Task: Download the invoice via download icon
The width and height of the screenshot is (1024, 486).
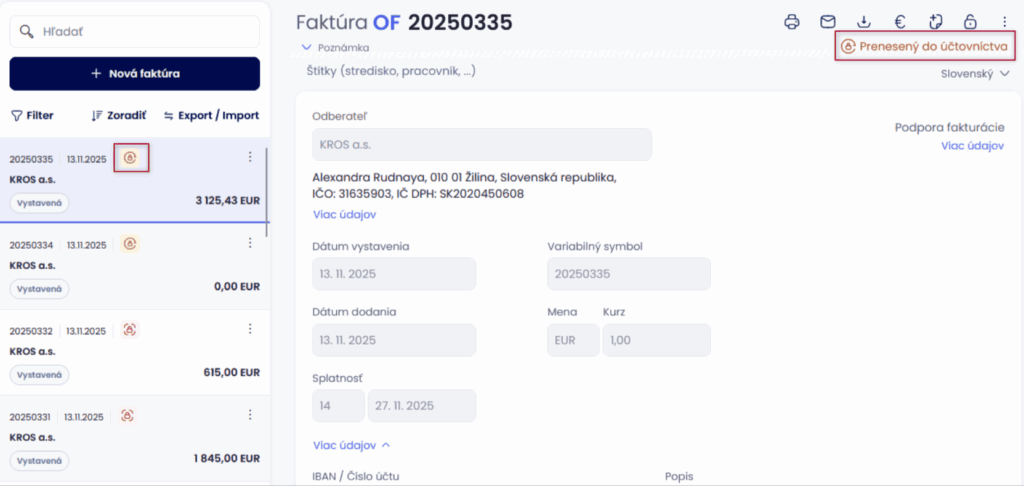Action: pos(864,22)
